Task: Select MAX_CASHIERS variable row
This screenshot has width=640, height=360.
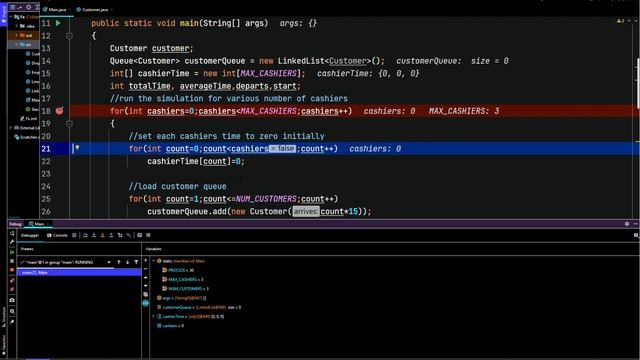Action: 182,280
